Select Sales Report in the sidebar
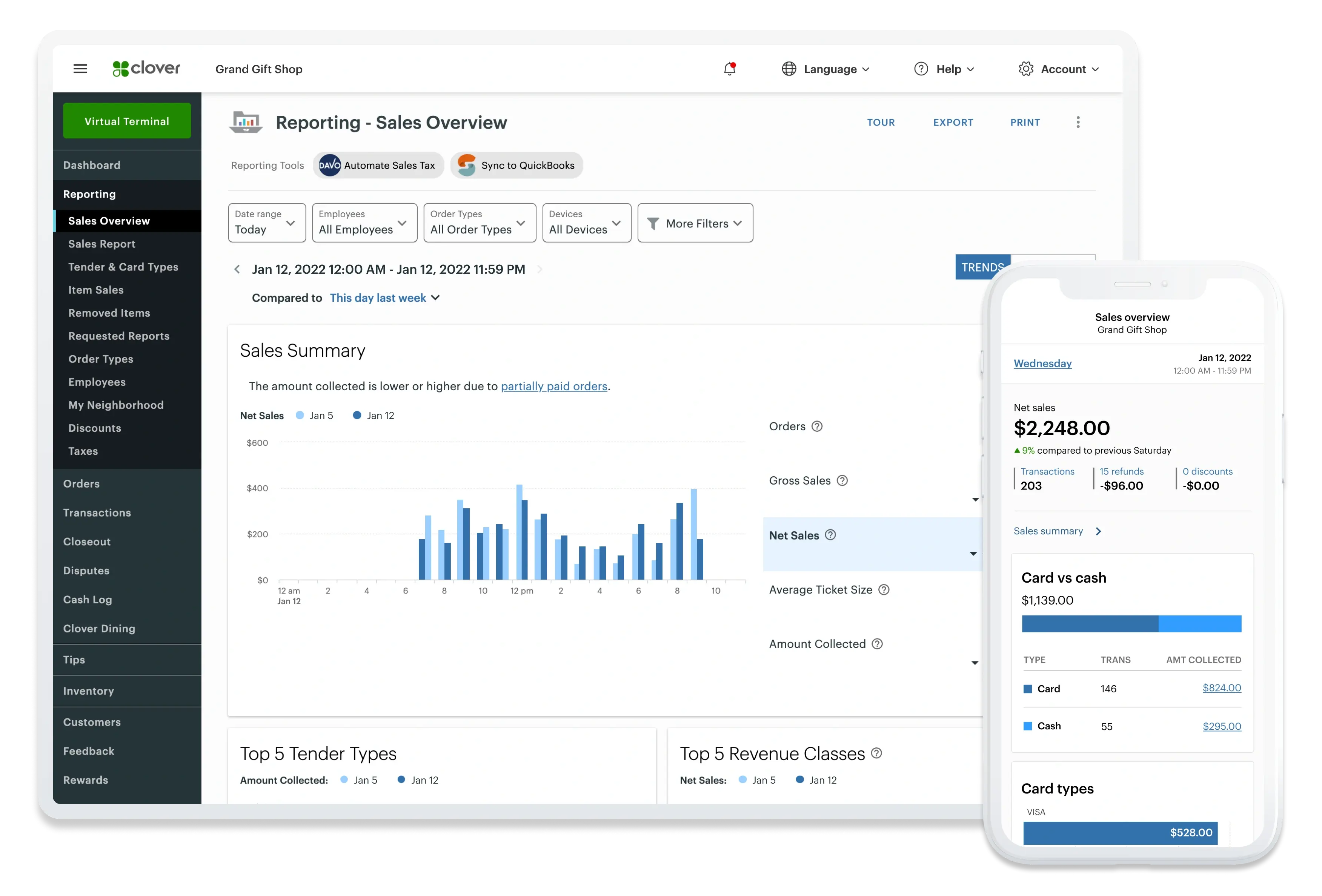This screenshot has width=1322, height=896. coord(102,244)
